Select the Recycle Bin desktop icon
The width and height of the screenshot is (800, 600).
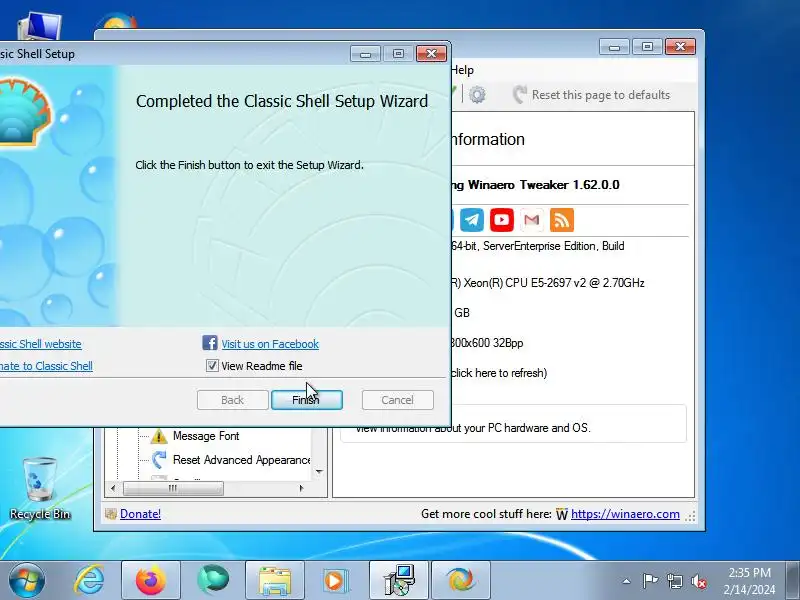coord(40,489)
